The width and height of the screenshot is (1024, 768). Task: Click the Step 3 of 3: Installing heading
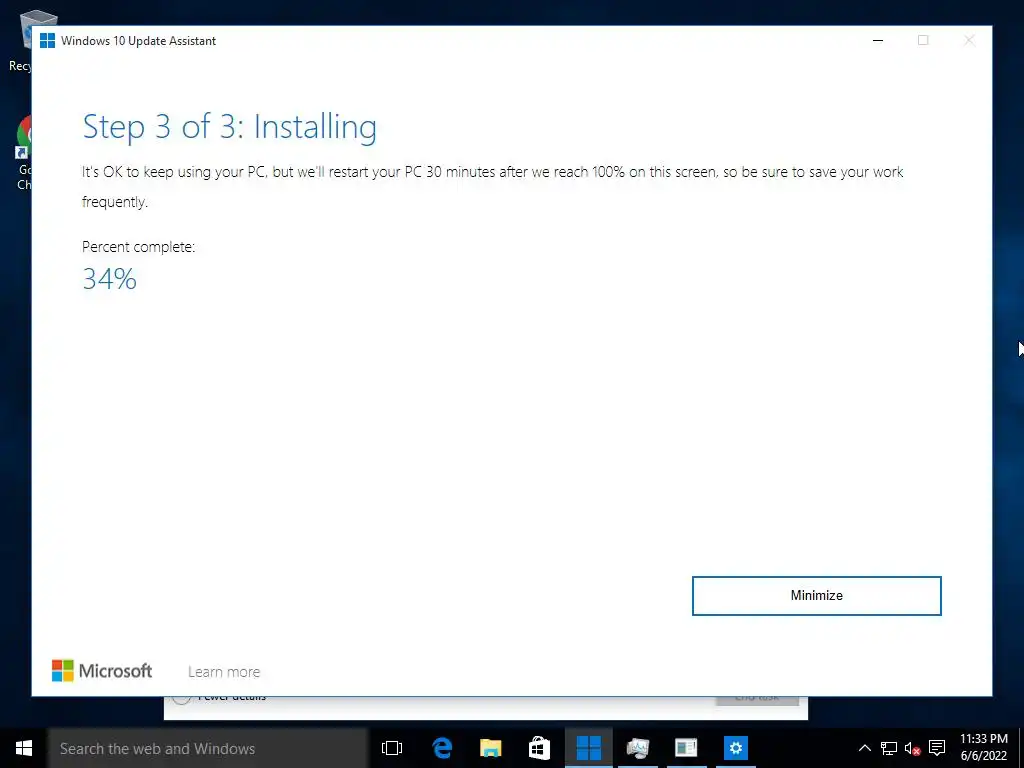(x=229, y=127)
